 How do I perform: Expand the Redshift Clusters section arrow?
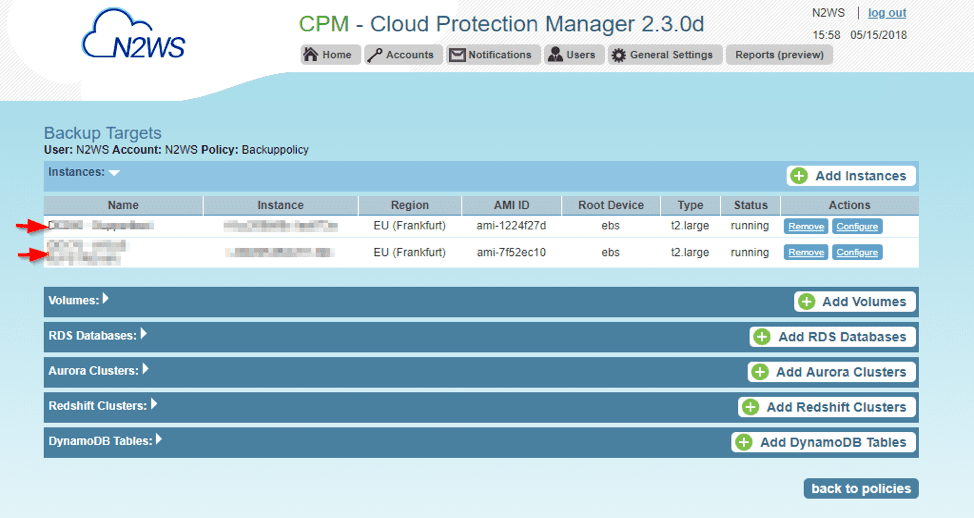(x=154, y=404)
